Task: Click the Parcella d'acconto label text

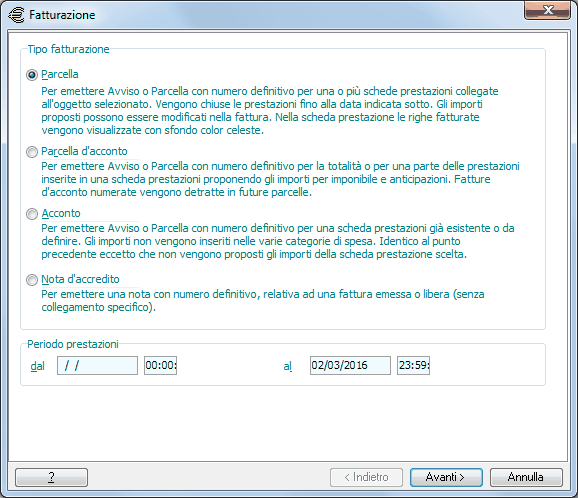Action: pyautogui.click(x=84, y=152)
